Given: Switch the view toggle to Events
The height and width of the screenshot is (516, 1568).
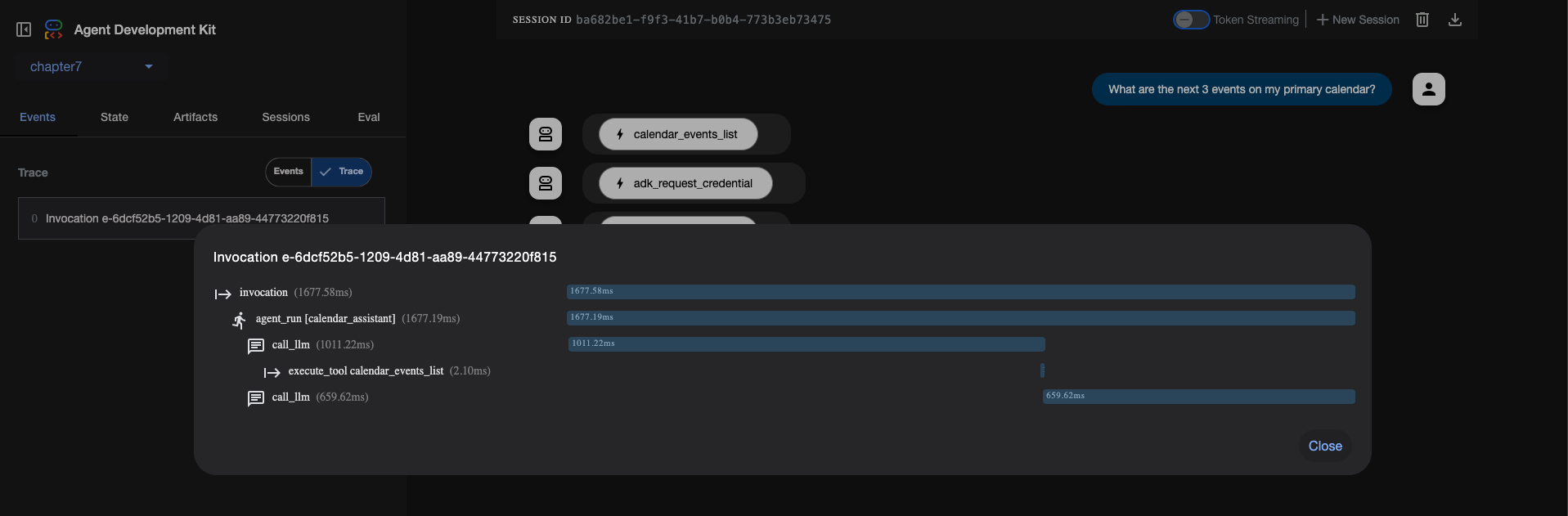Looking at the screenshot, I should (x=289, y=172).
